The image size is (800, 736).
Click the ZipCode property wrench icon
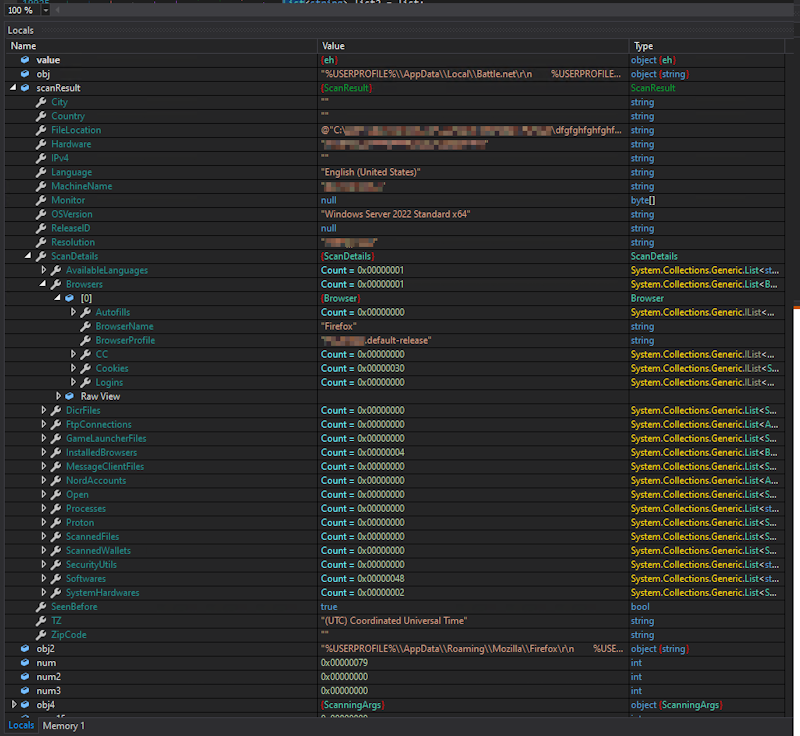(x=41, y=635)
